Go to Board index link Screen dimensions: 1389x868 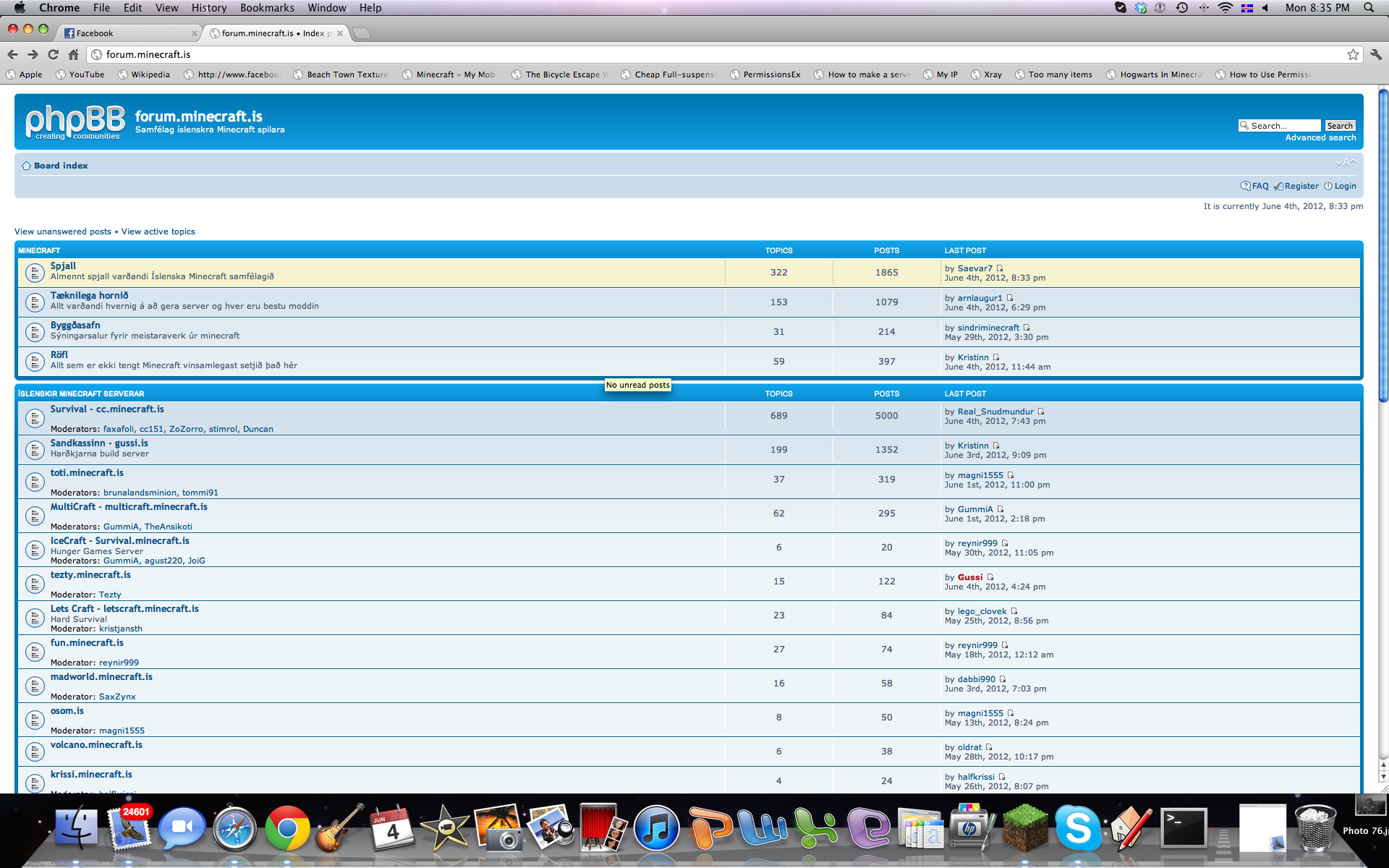[x=61, y=166]
